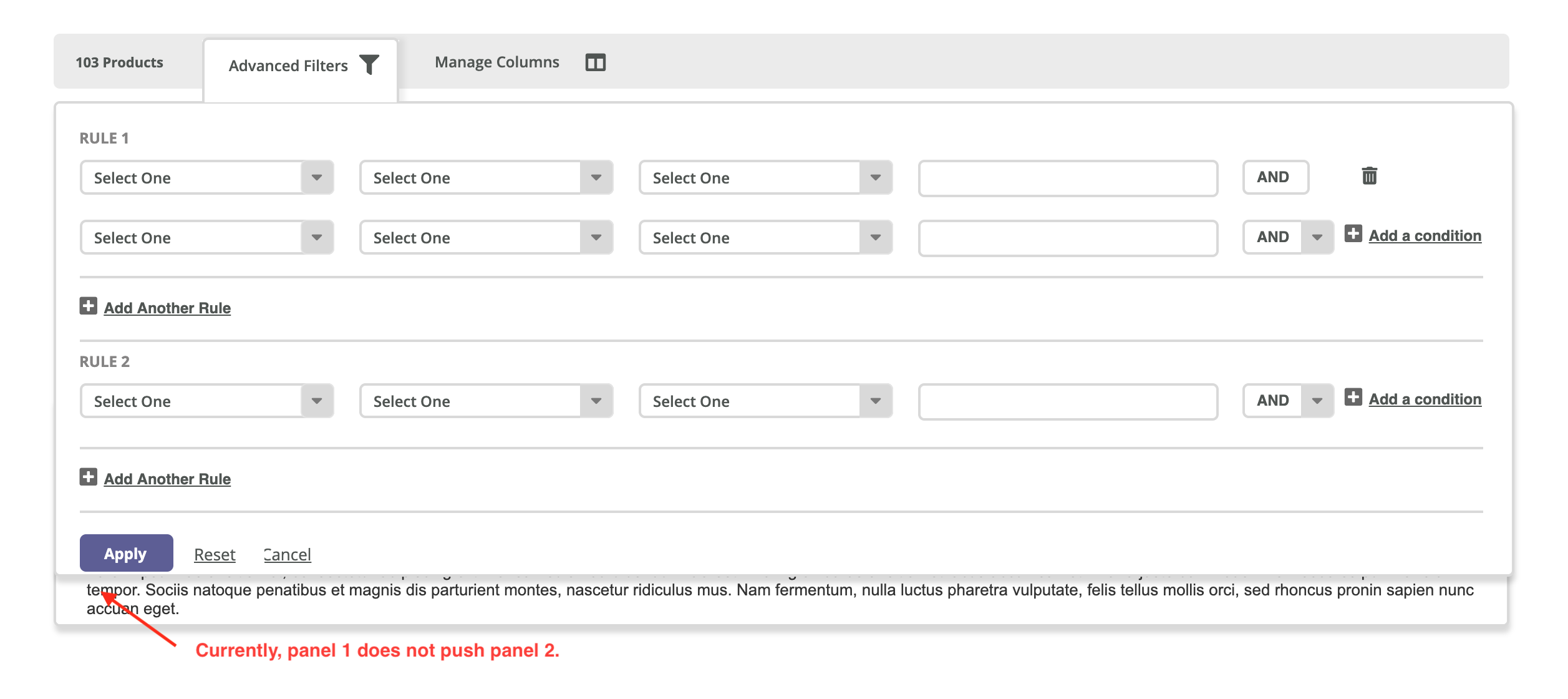Click the AND button in Rule 1's first row
1568x699 pixels.
pos(1274,178)
